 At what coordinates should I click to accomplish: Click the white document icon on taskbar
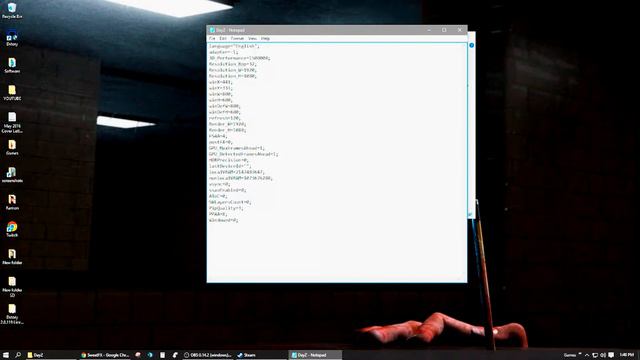[x=162, y=355]
